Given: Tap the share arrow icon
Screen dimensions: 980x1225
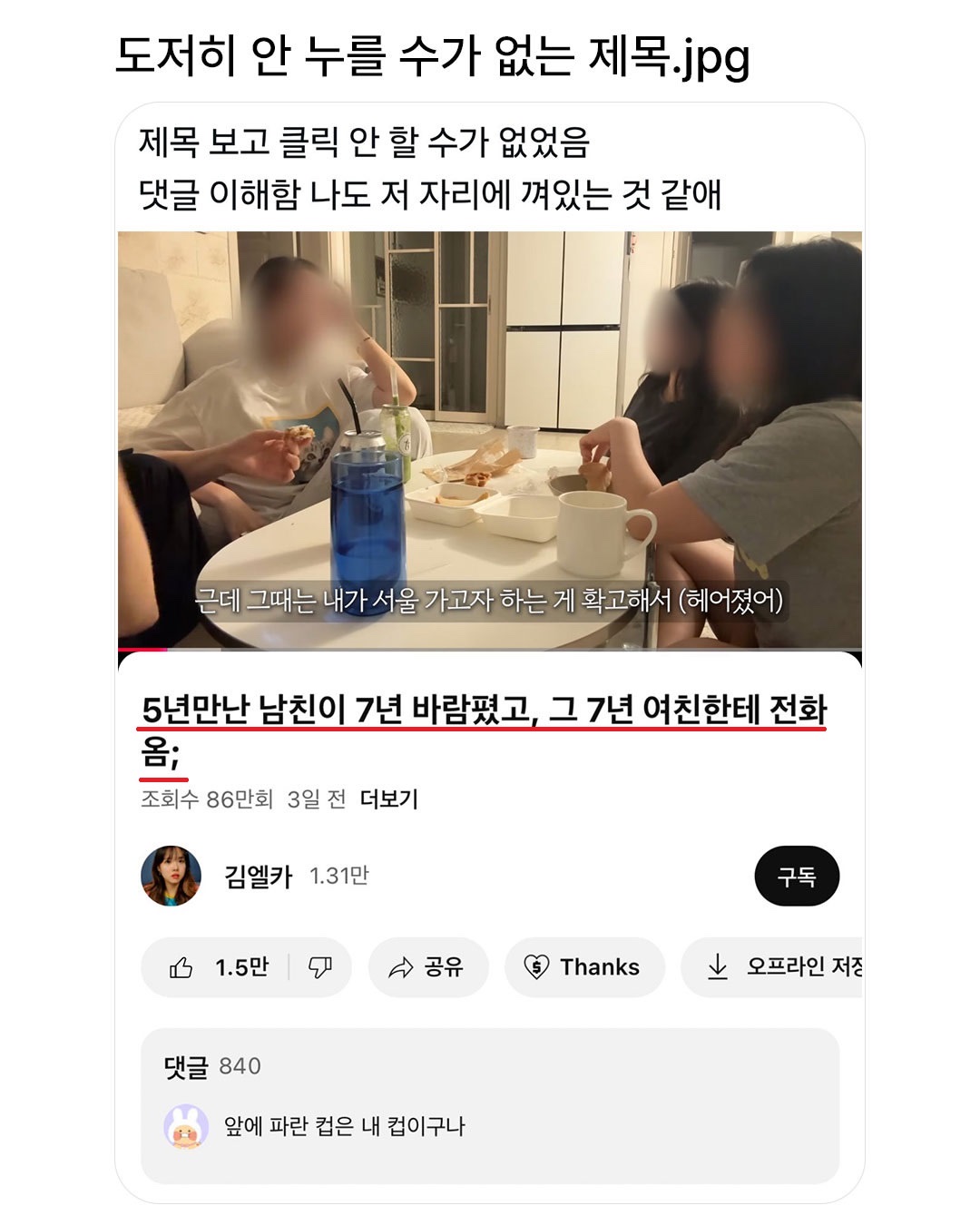Looking at the screenshot, I should pos(400,968).
